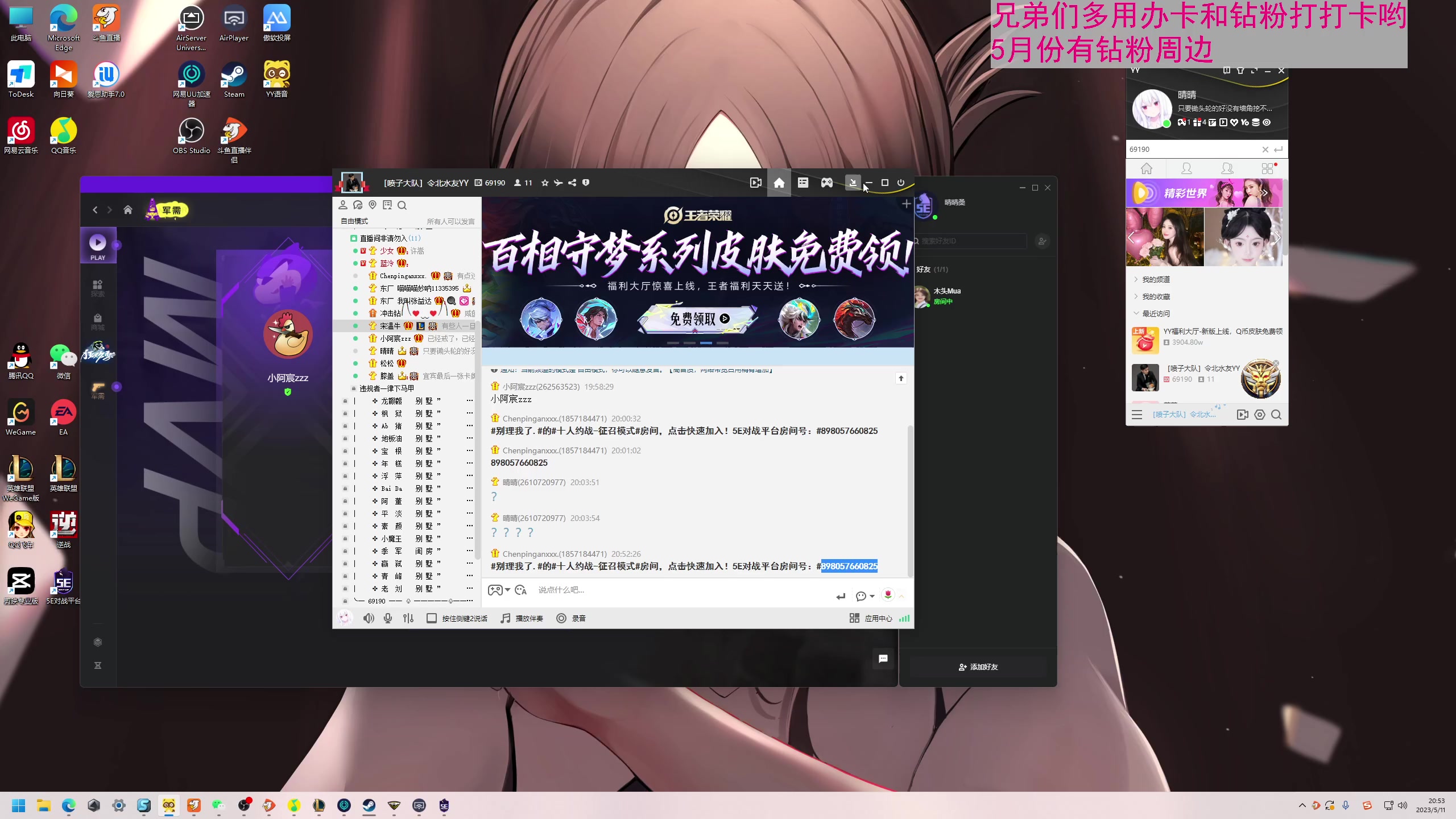Screen dimensions: 1456x819
Task: Open the apps grid tab in YY main window
Action: (x=1268, y=168)
